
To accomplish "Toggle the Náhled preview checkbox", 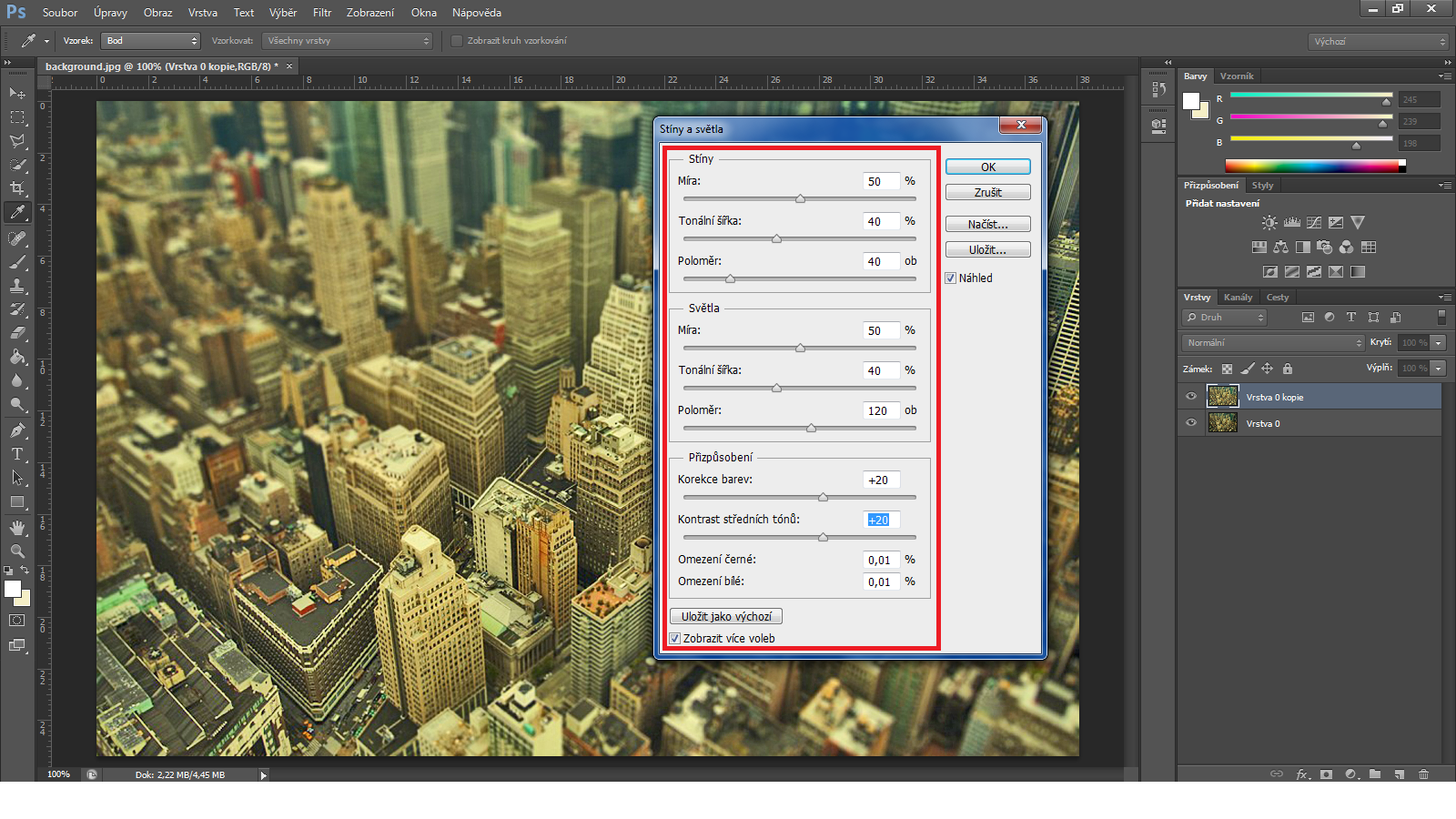I will coord(951,278).
